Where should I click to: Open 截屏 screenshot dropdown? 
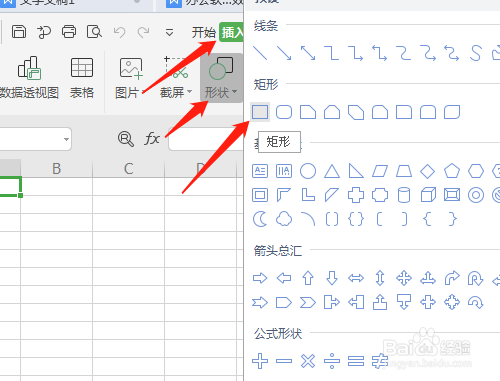pos(176,77)
